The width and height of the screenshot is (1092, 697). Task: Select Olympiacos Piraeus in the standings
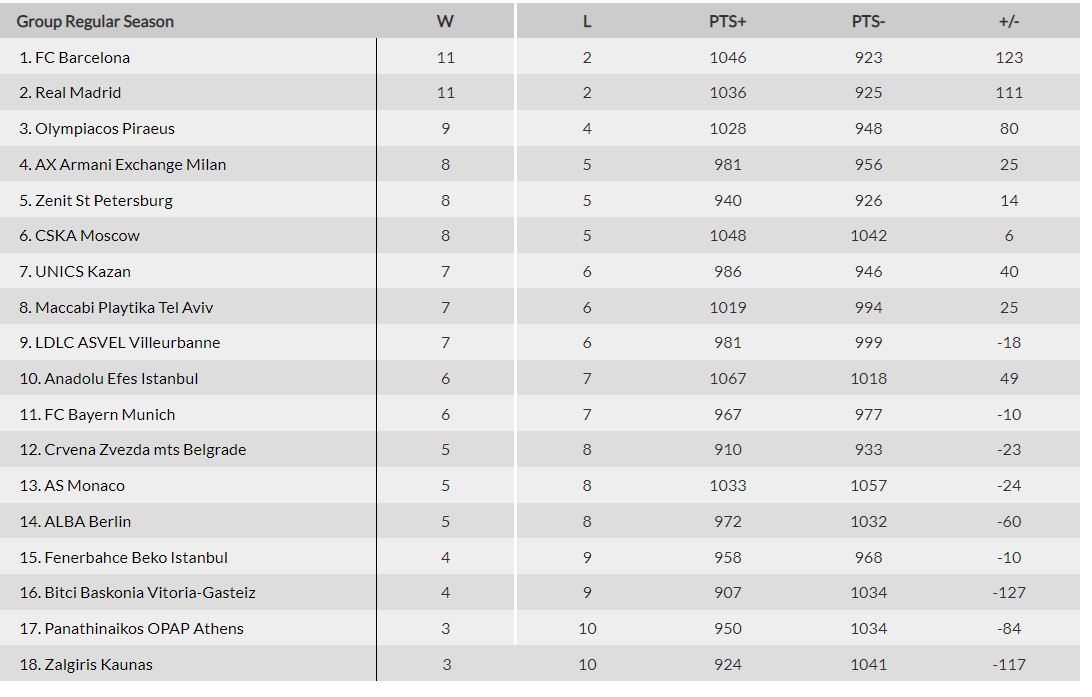pos(105,129)
